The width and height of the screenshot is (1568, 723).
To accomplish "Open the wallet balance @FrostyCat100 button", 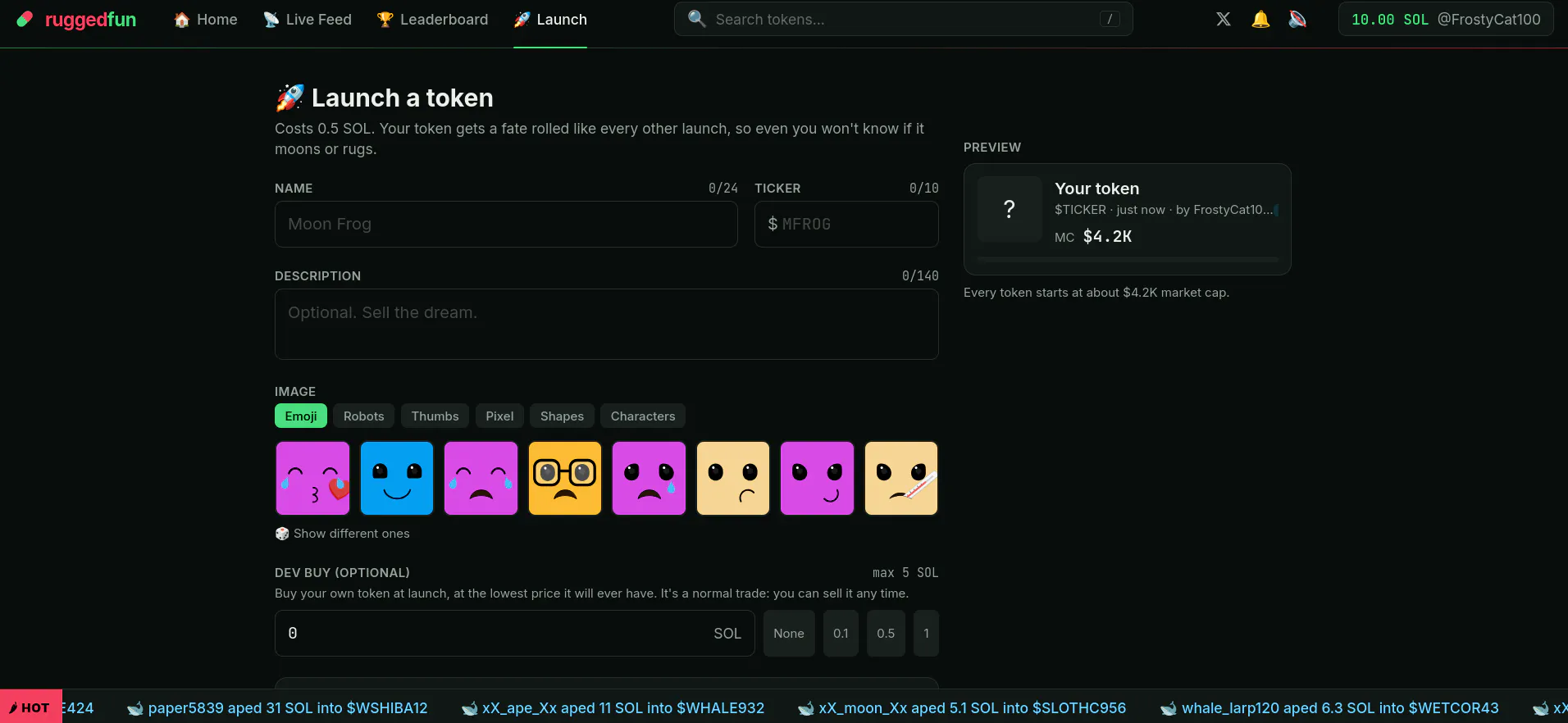I will pyautogui.click(x=1446, y=19).
